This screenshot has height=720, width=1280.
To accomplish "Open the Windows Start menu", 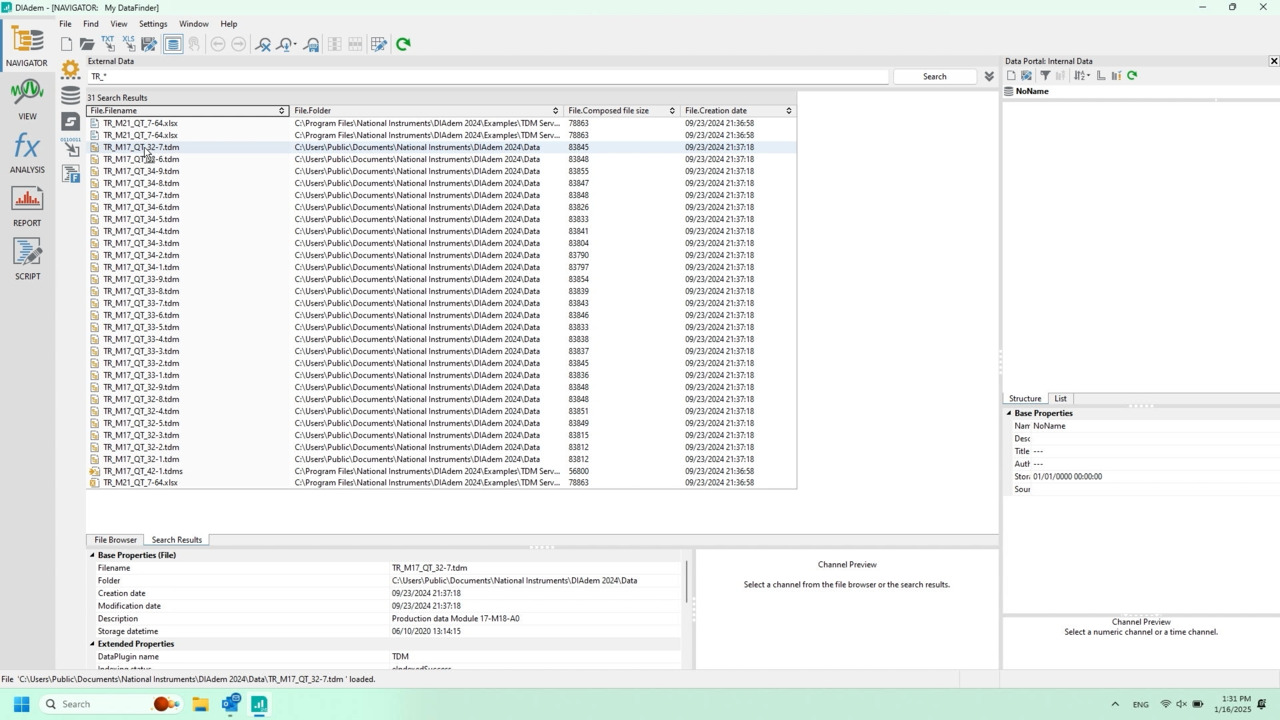I will (21, 704).
